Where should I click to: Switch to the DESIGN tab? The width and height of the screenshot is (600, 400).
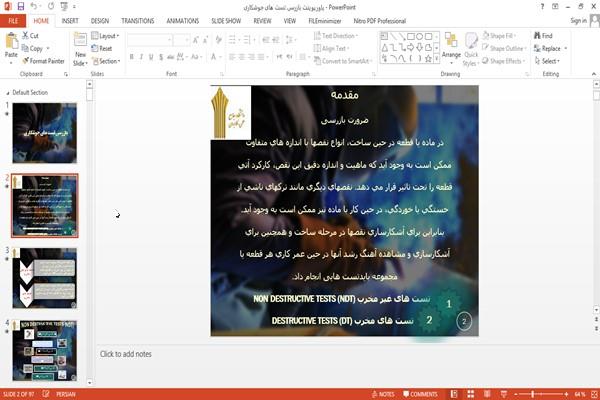click(100, 21)
